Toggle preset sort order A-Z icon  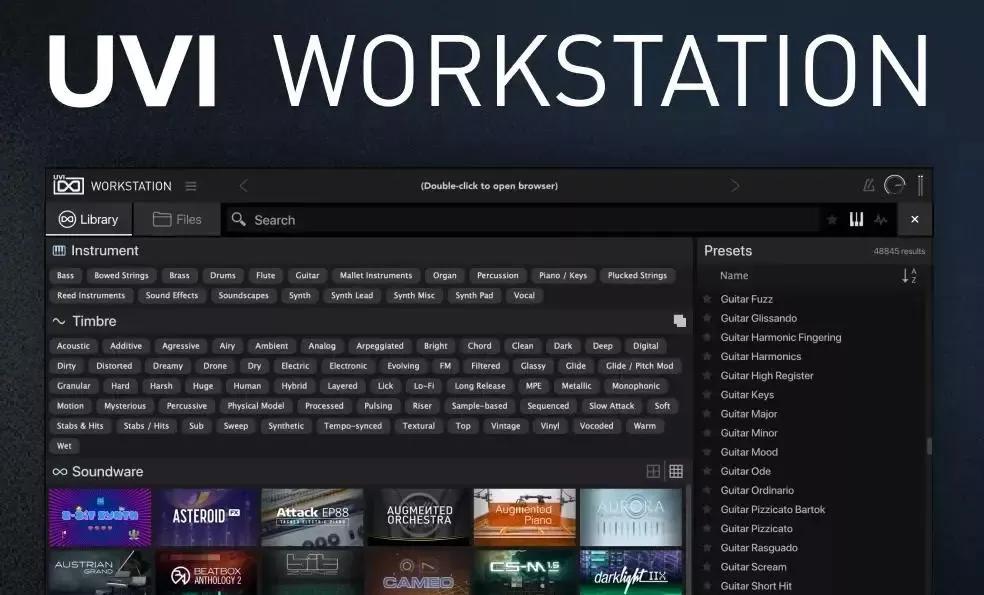909,276
